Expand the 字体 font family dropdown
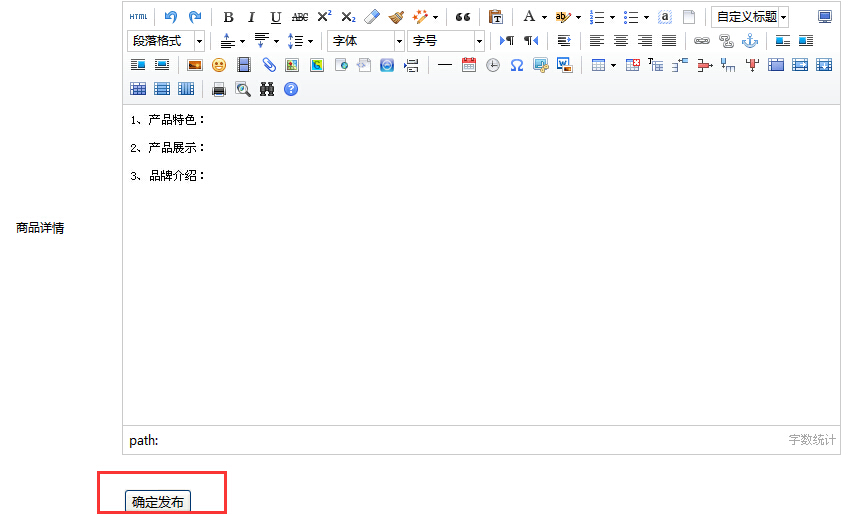This screenshot has height=516, width=848. pyautogui.click(x=366, y=41)
